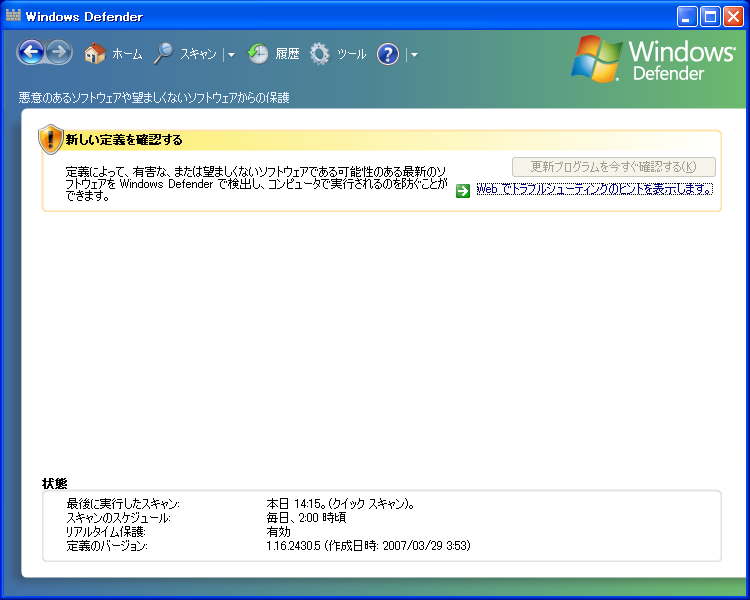
Task: Click the 毎日、2:00 時頃 schedule value
Action: tap(306, 518)
